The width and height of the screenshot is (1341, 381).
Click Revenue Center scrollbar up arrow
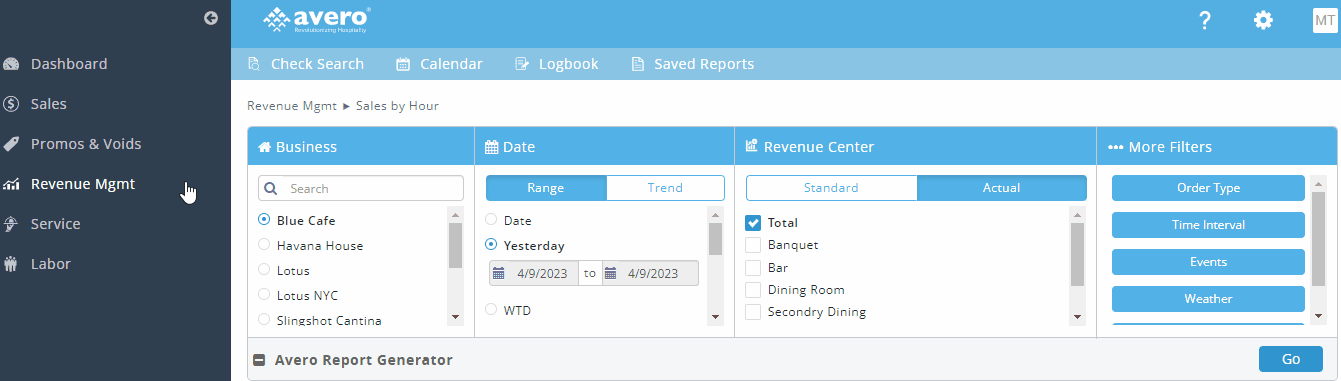coord(1077,214)
